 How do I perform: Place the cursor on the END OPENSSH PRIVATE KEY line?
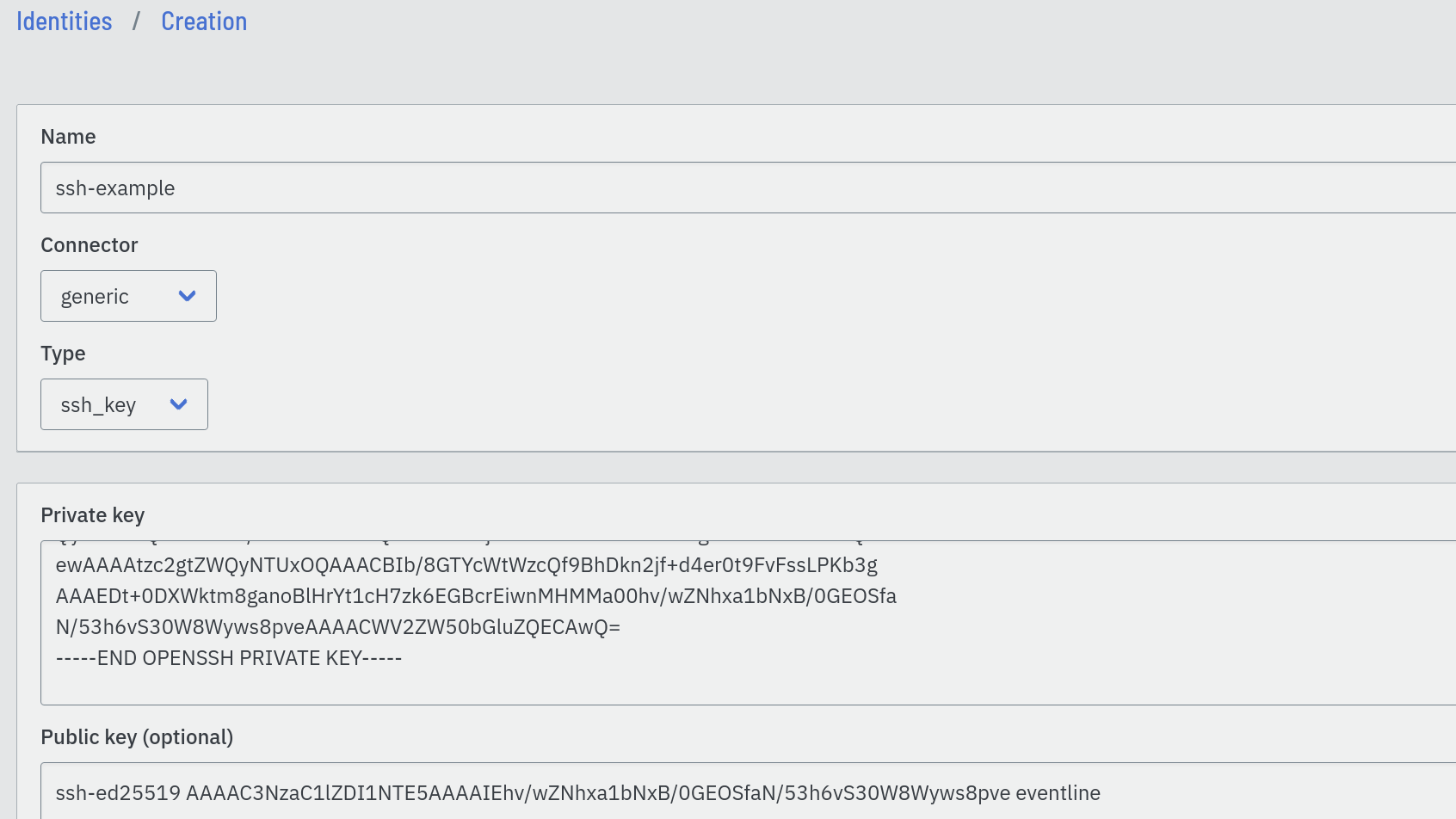[229, 658]
